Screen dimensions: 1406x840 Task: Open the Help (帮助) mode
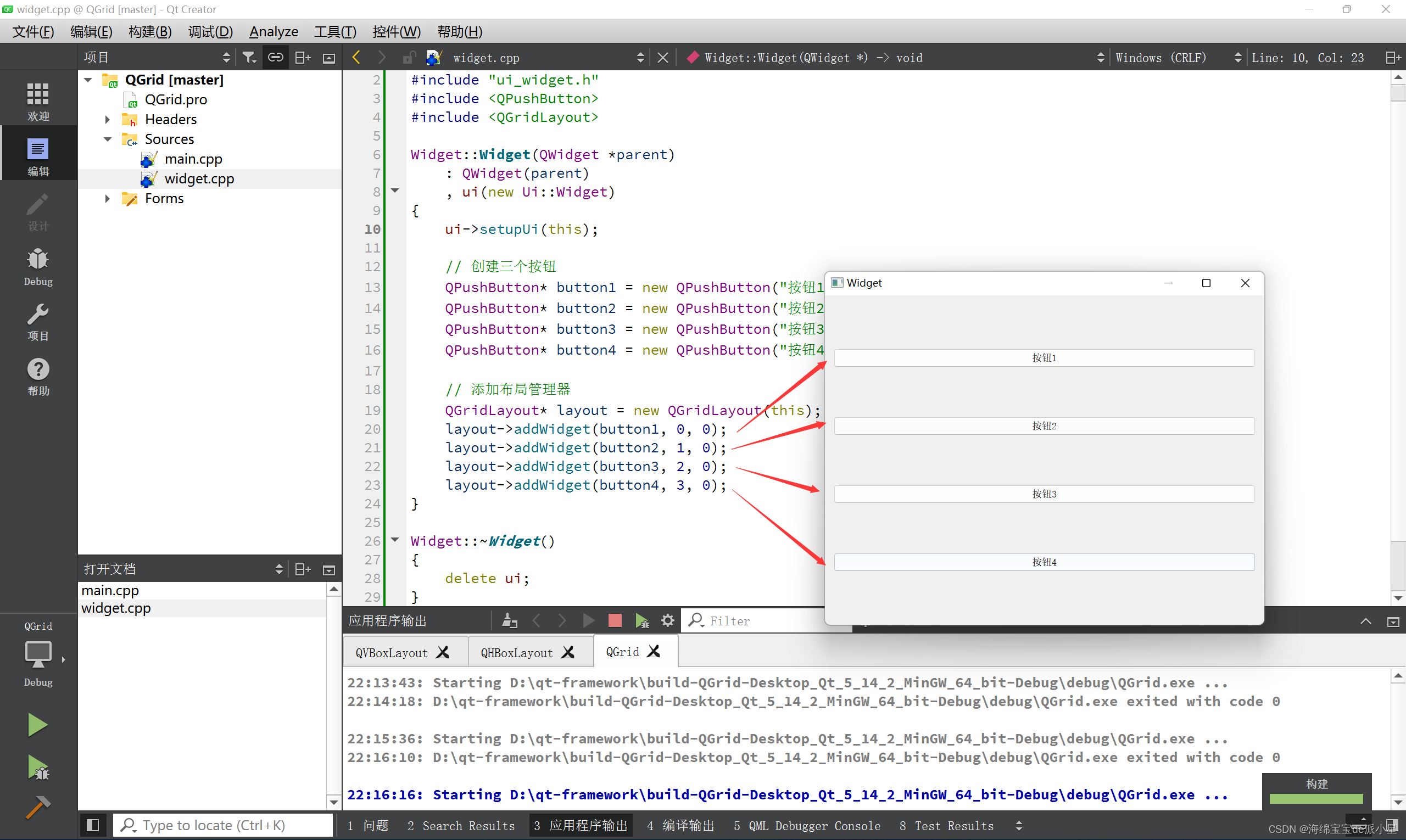pos(38,377)
